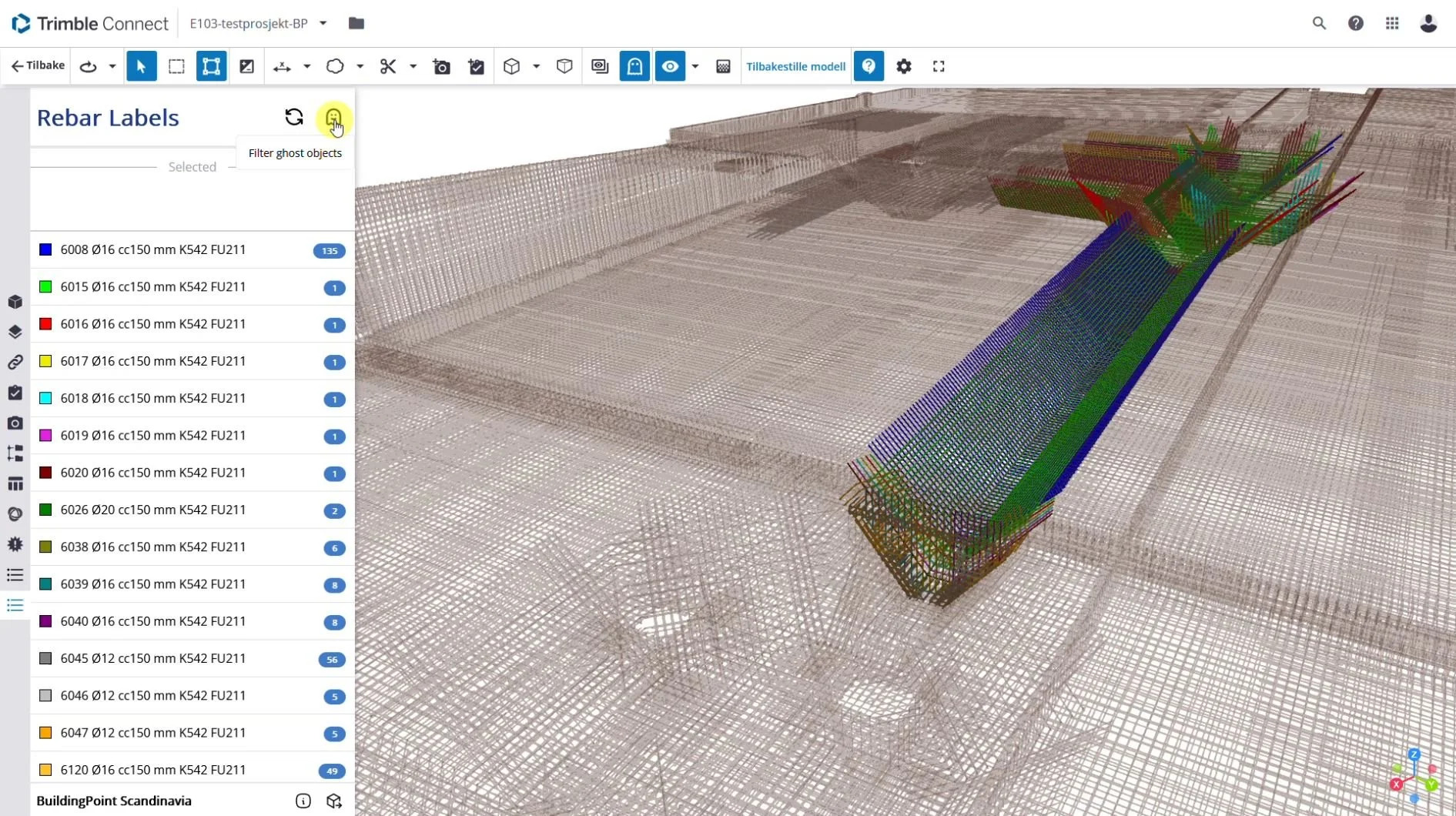Open the Layers panel icon
This screenshot has height=816, width=1456.
coord(15,332)
